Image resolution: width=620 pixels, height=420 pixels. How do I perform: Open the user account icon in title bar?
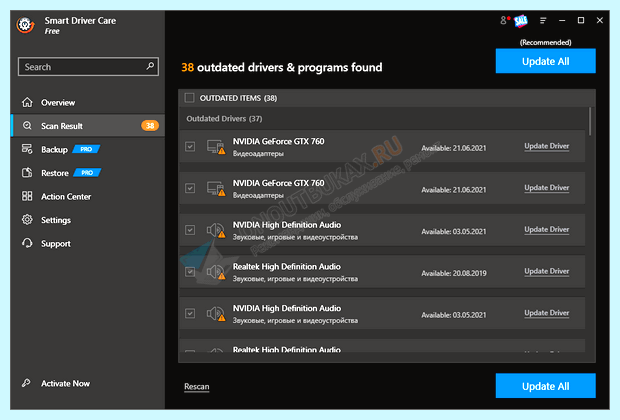pyautogui.click(x=503, y=20)
